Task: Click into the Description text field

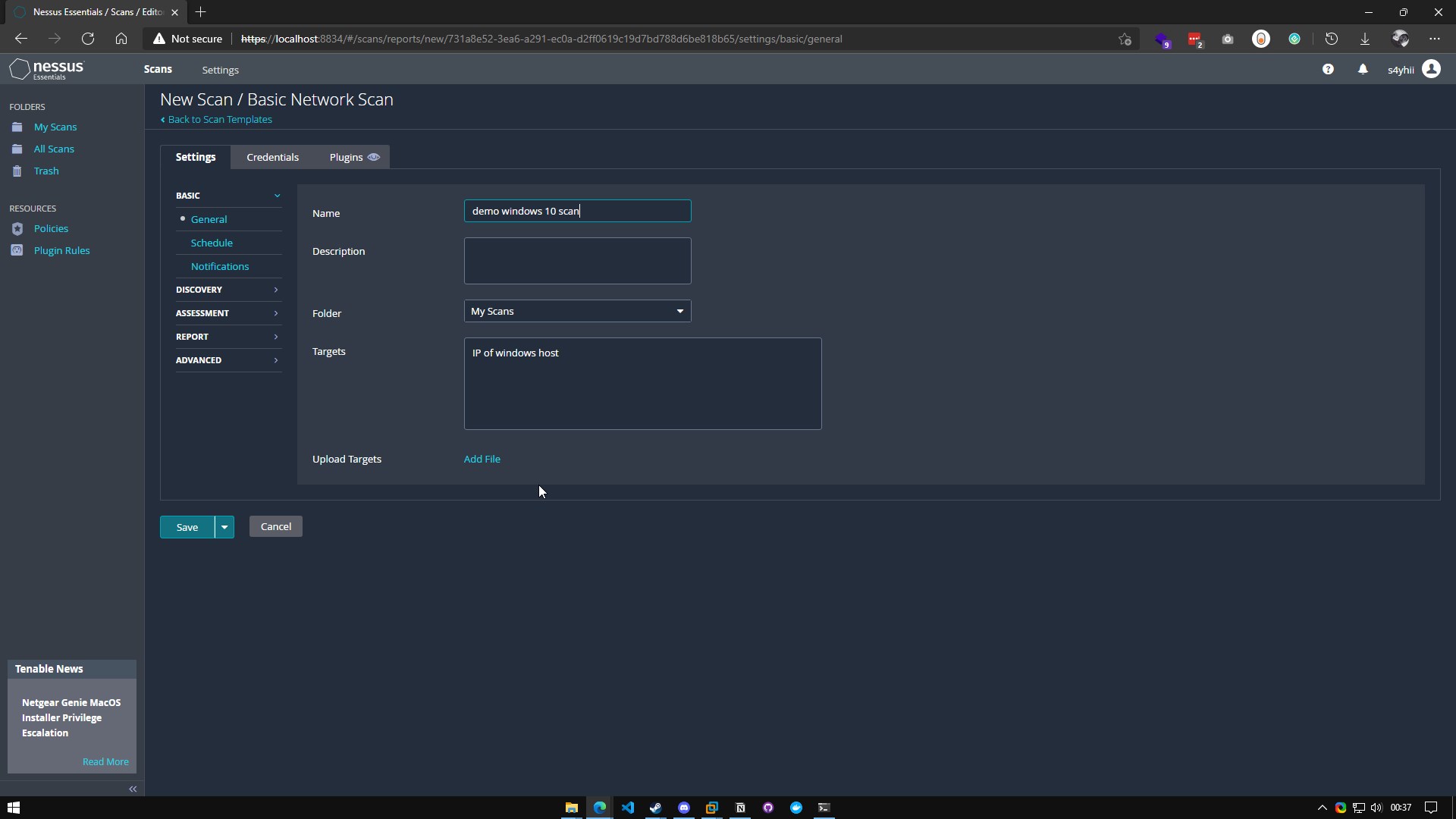Action: (577, 261)
